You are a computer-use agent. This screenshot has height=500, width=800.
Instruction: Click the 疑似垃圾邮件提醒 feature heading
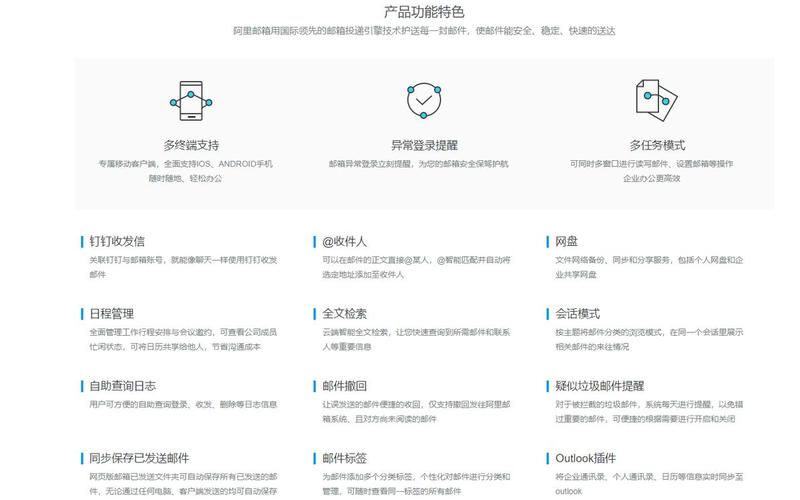click(599, 386)
